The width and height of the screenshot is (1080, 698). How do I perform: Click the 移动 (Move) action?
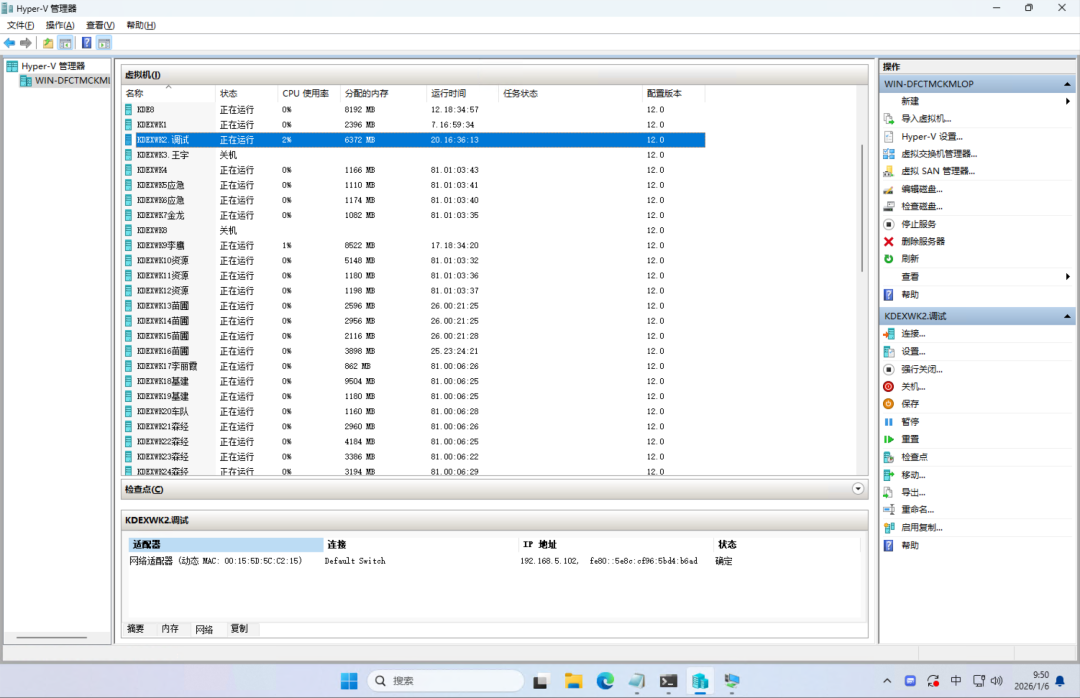click(913, 475)
